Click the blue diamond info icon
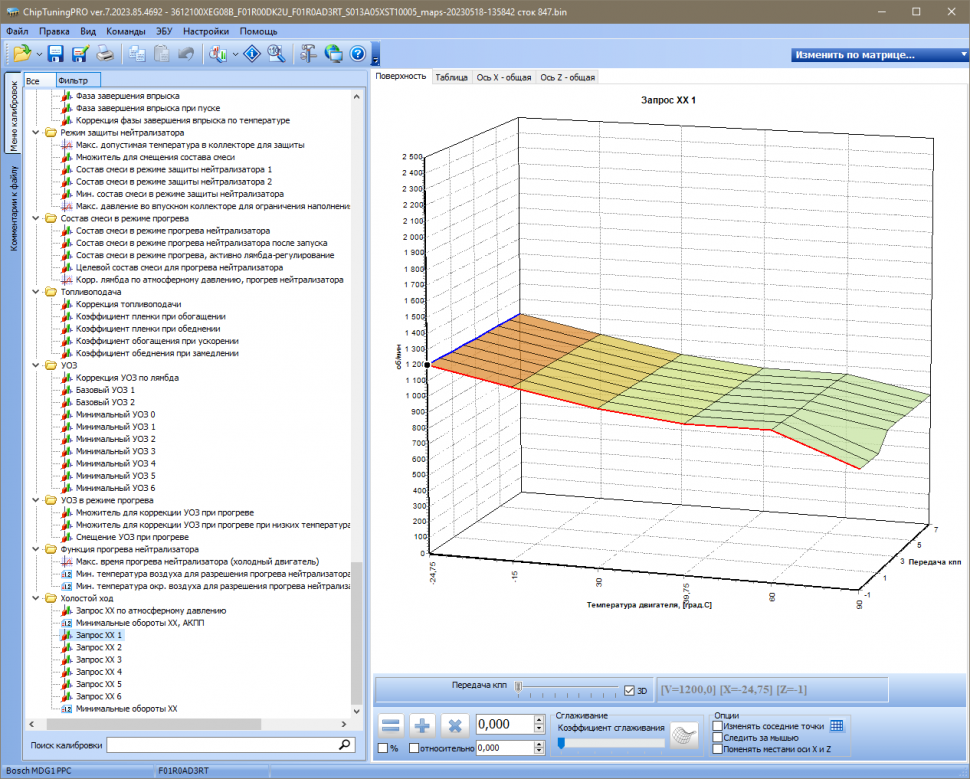The image size is (970, 779). pos(251,54)
